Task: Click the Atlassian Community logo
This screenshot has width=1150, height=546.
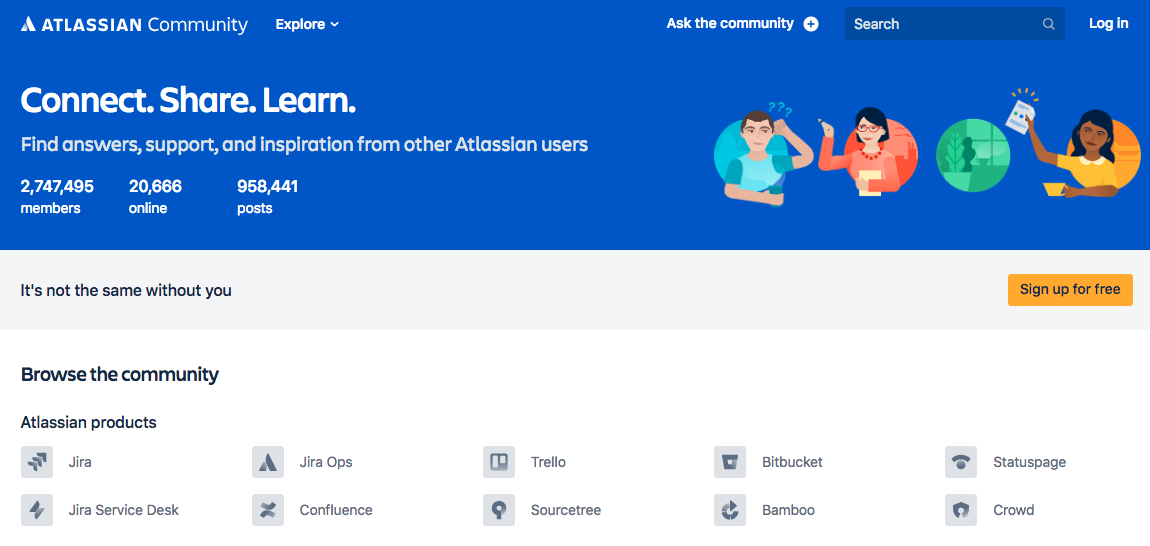Action: 134,24
